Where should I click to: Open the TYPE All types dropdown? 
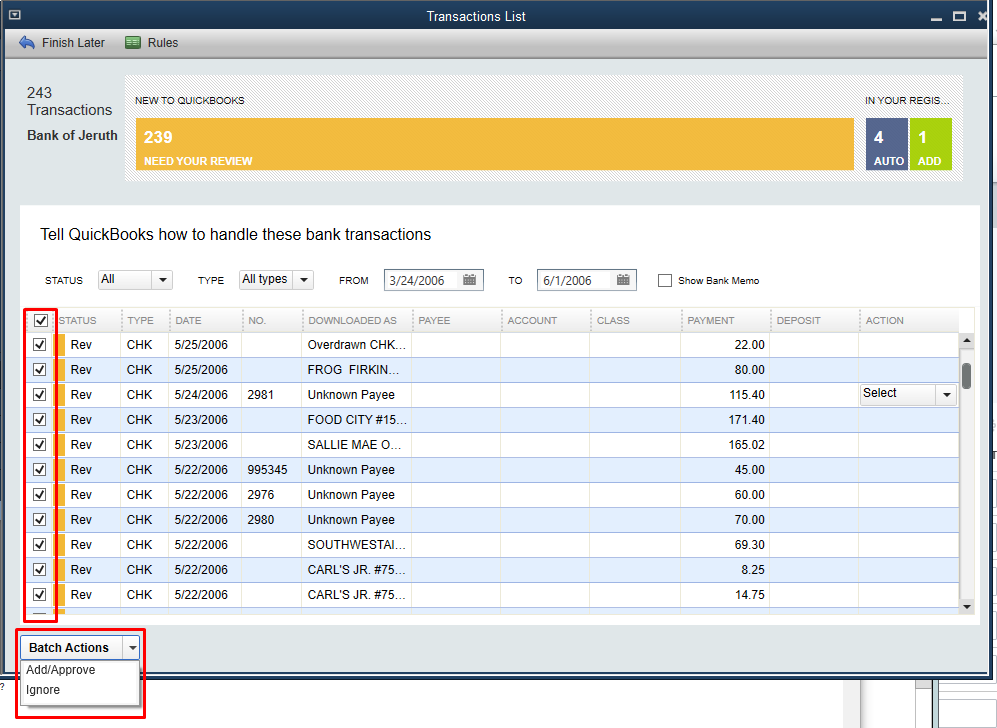click(277, 280)
